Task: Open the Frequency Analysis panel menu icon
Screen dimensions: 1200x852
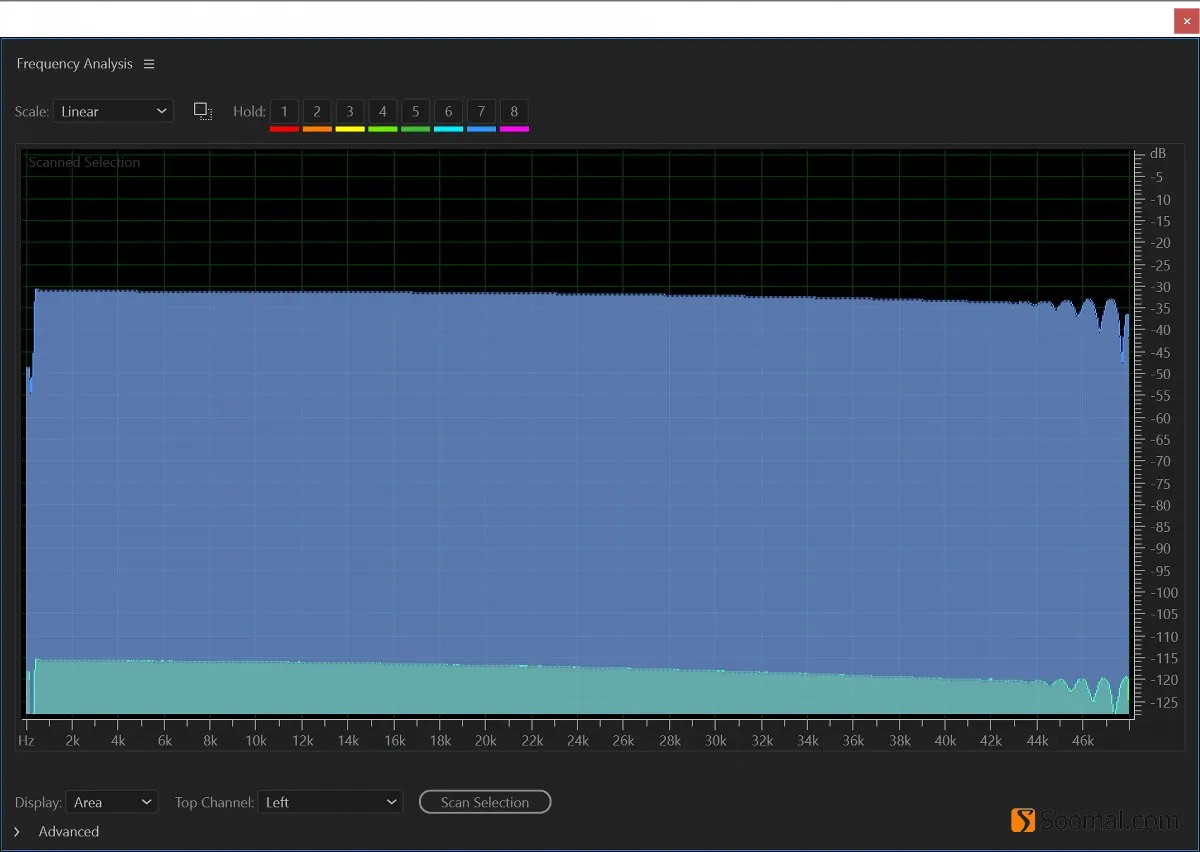Action: [149, 64]
